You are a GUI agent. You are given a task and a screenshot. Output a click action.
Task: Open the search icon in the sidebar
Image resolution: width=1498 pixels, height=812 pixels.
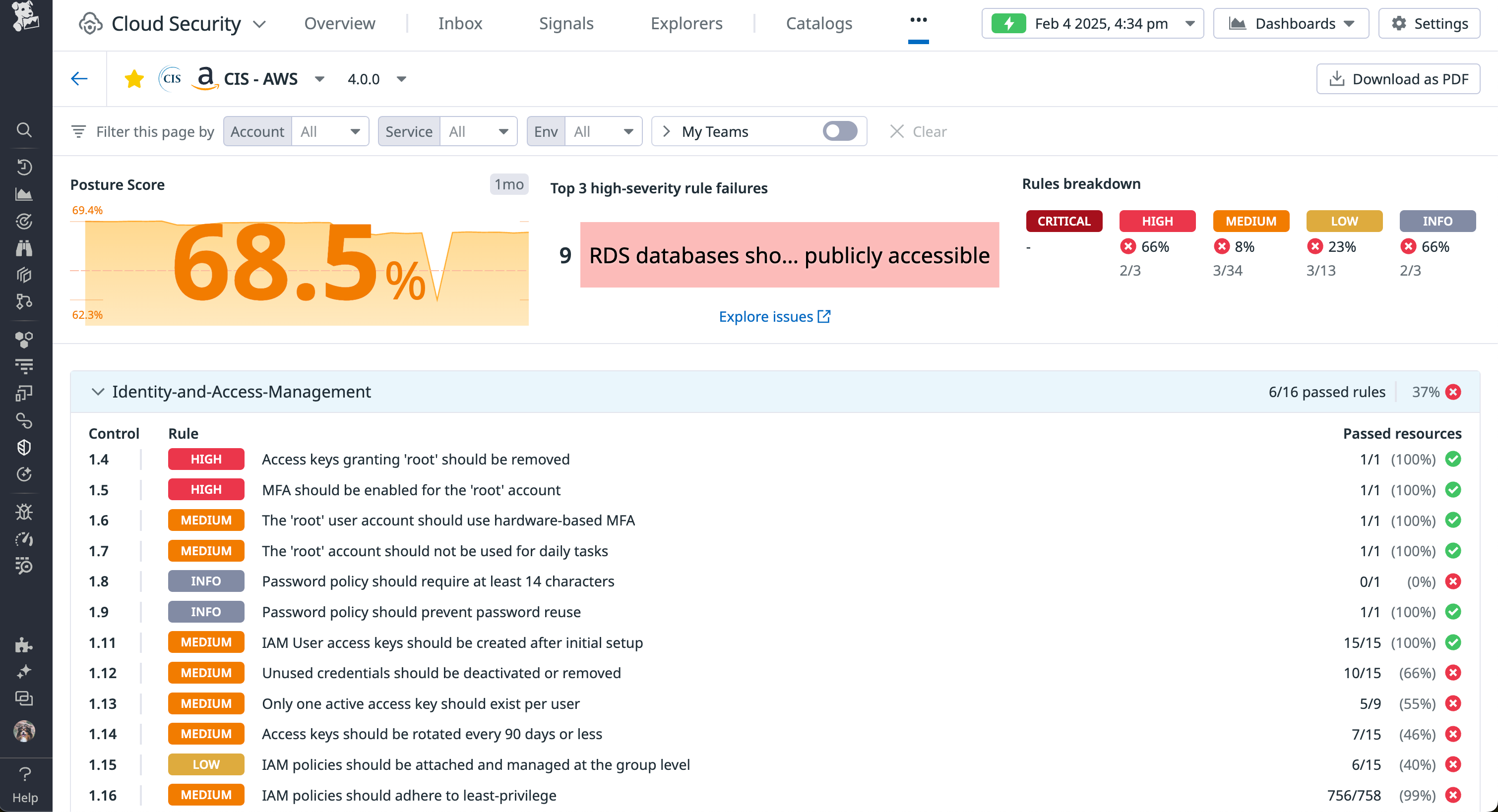click(24, 130)
